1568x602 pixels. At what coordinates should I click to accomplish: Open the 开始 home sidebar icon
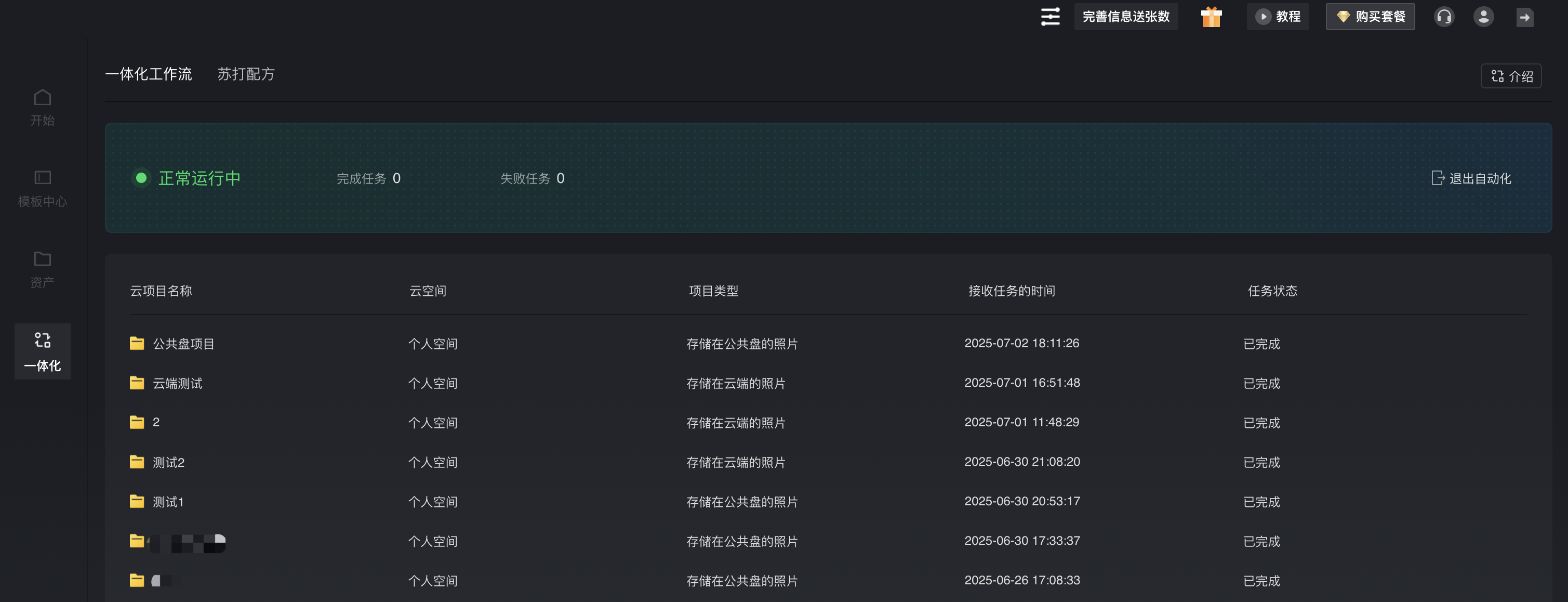[x=42, y=107]
